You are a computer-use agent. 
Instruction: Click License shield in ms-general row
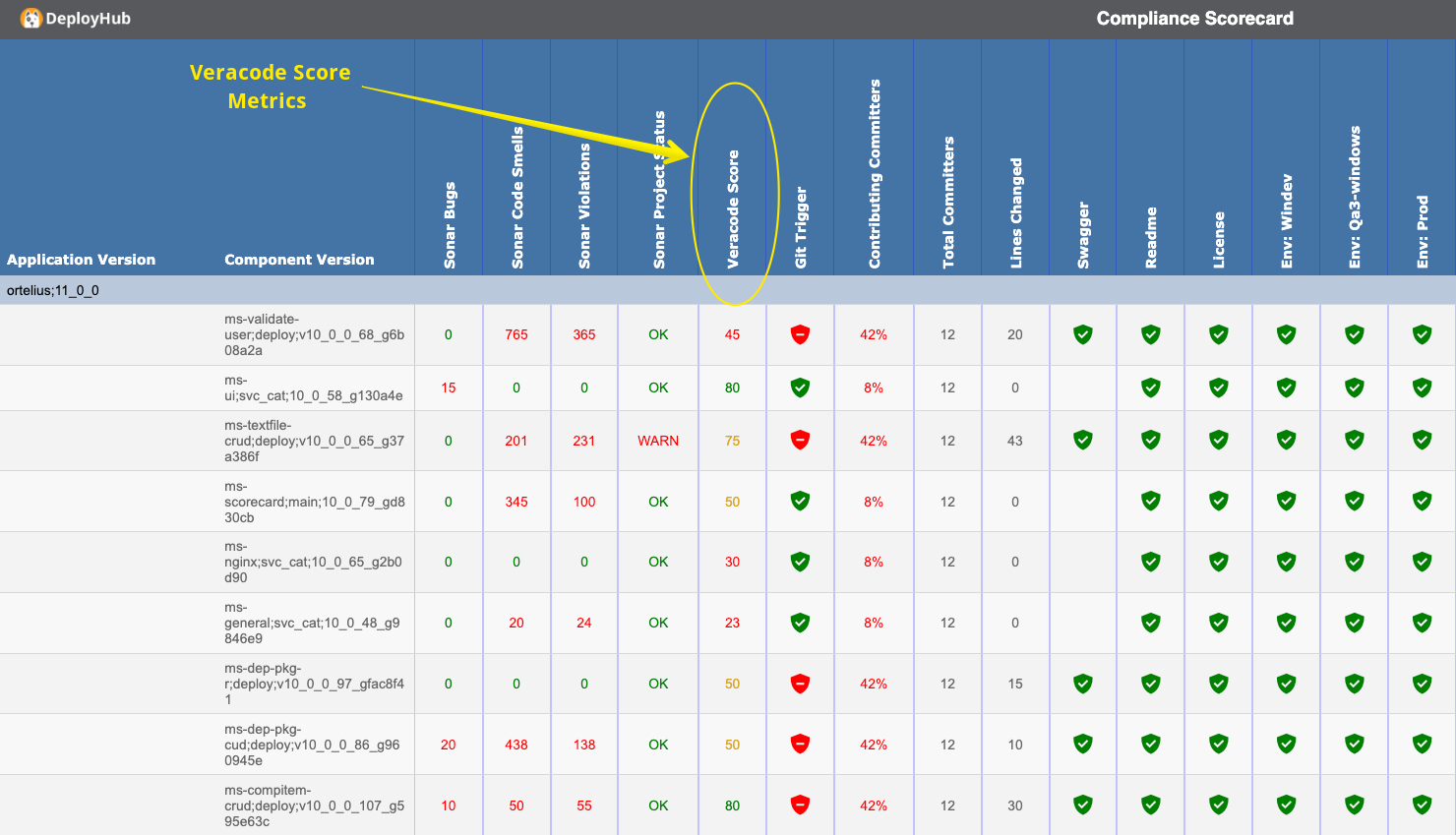point(1219,623)
